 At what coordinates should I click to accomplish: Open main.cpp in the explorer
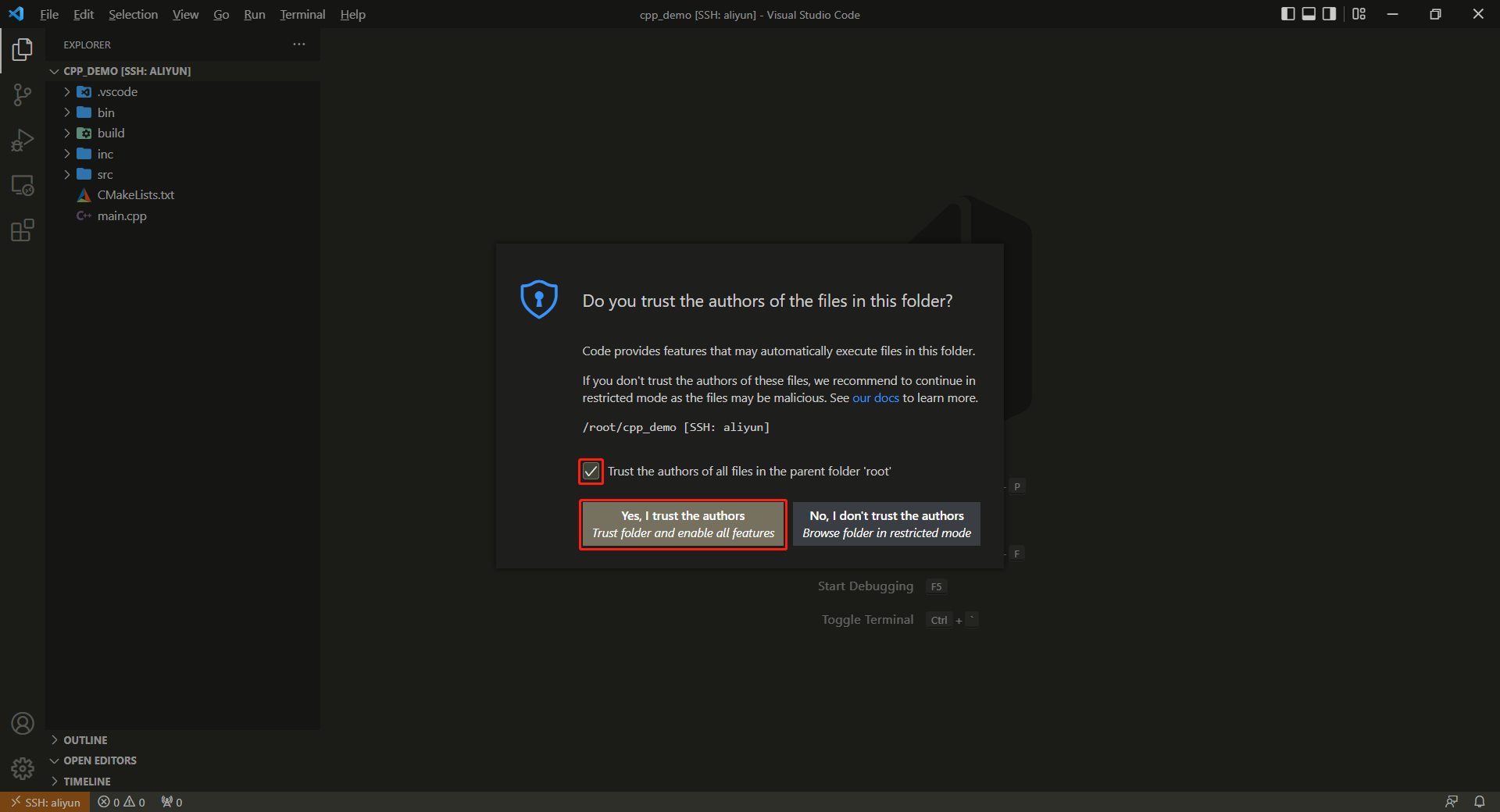[x=122, y=216]
